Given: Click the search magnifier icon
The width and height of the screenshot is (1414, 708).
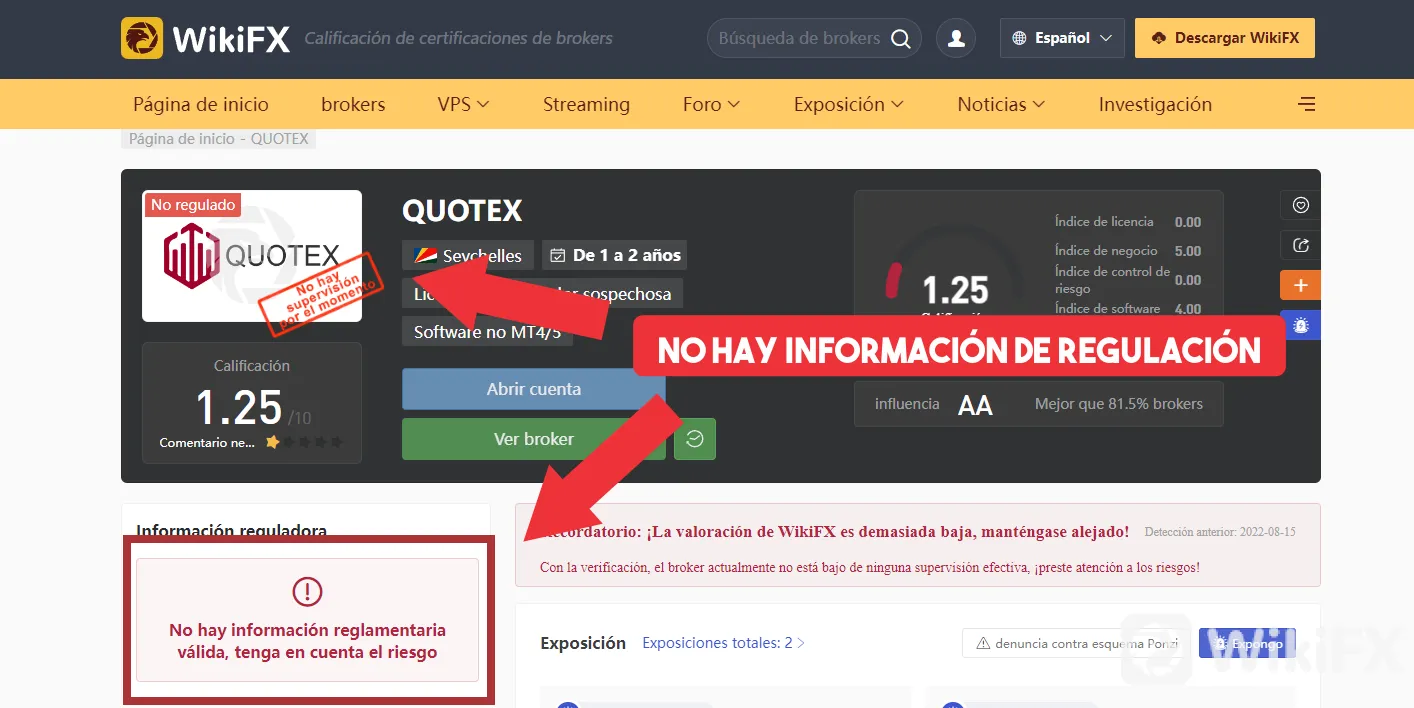Looking at the screenshot, I should (900, 39).
